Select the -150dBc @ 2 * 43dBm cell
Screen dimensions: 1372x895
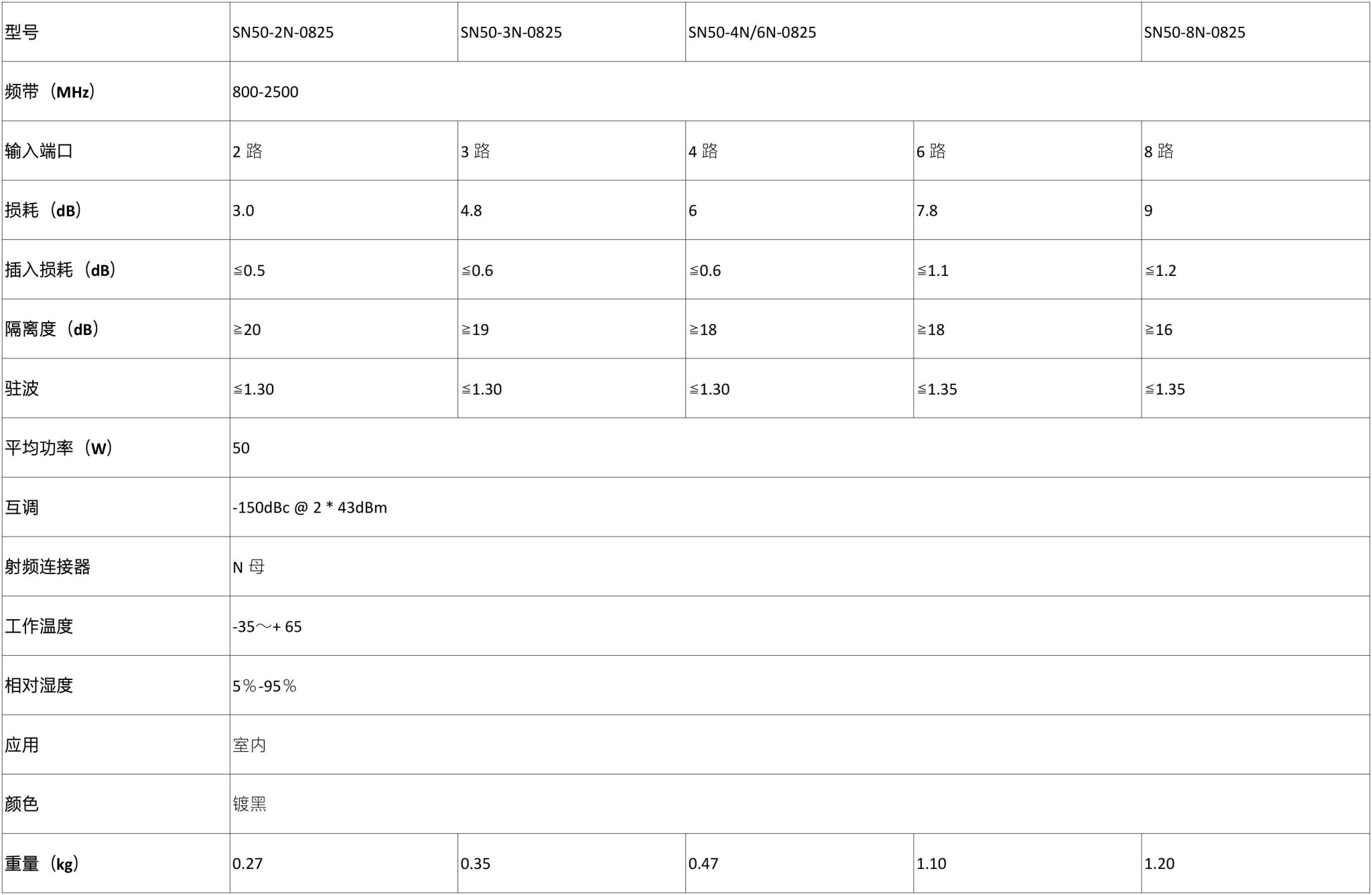coord(800,507)
